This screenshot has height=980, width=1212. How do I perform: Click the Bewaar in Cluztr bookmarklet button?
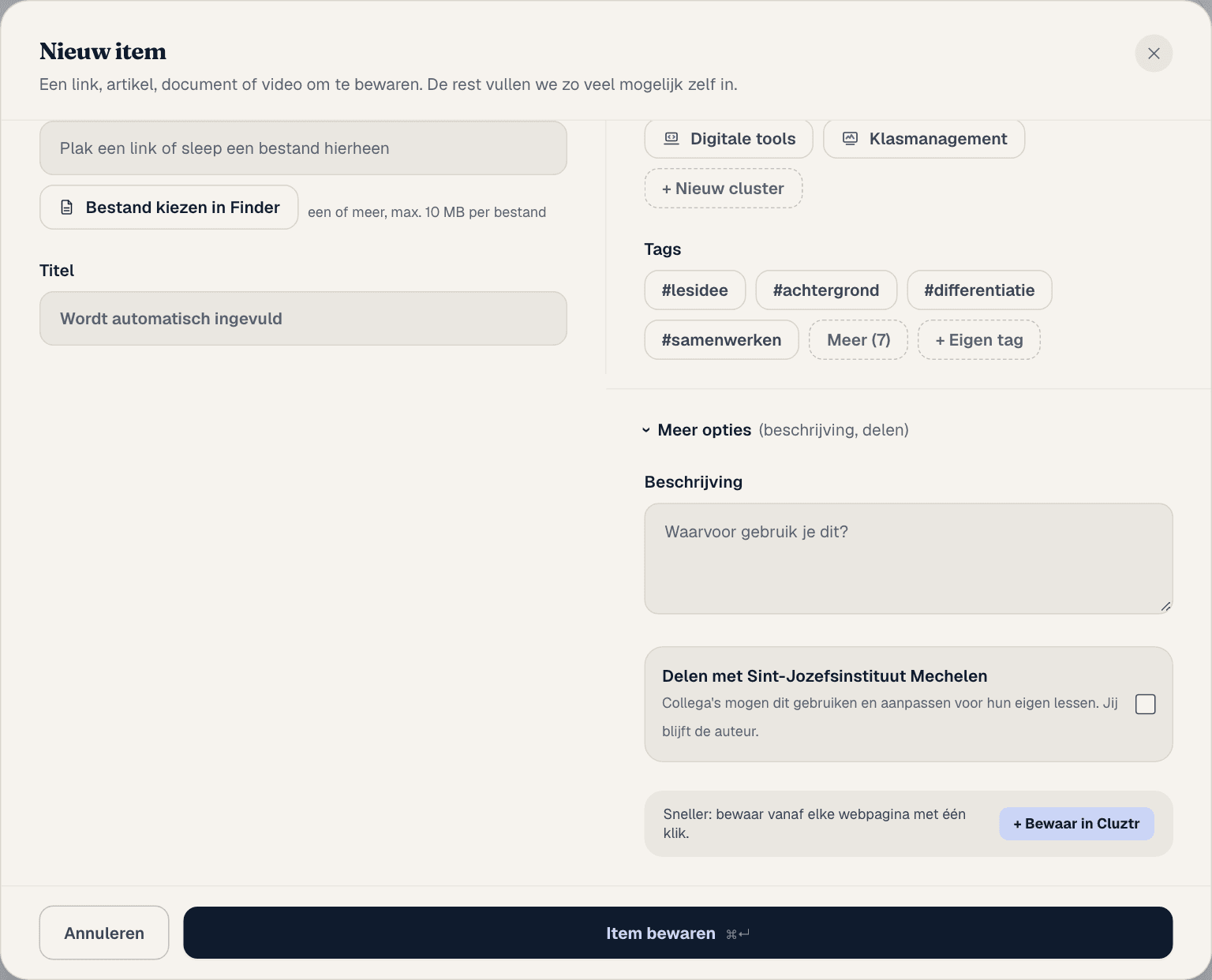pos(1076,824)
